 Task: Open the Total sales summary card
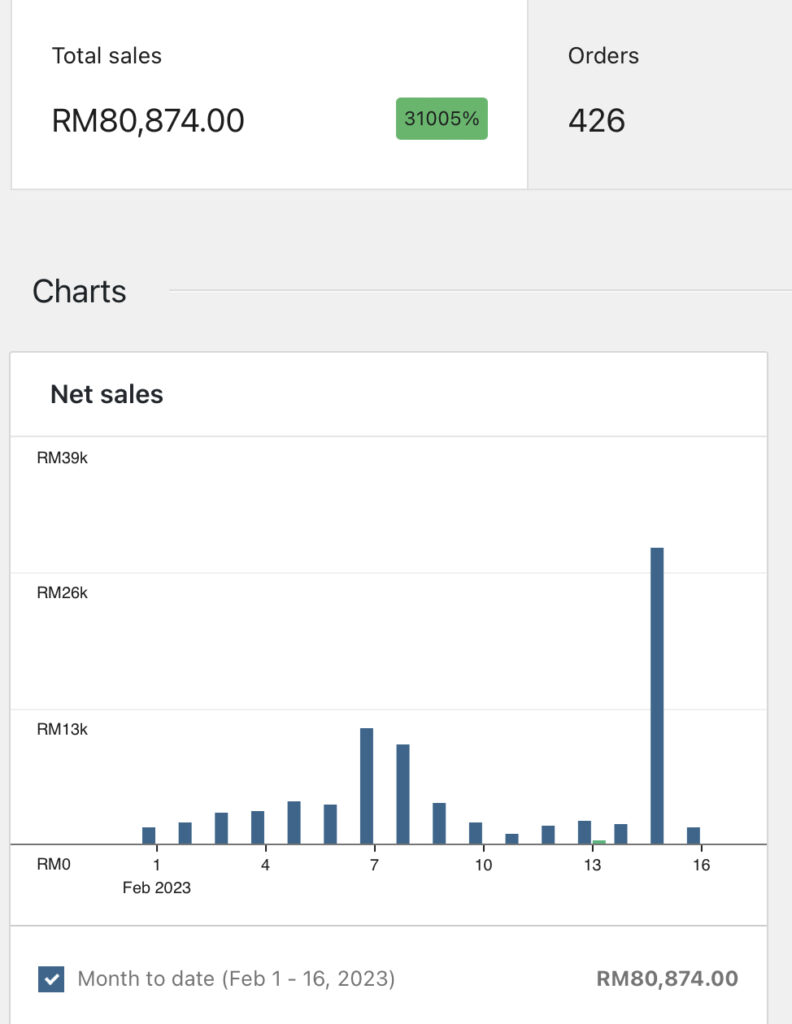(x=269, y=94)
